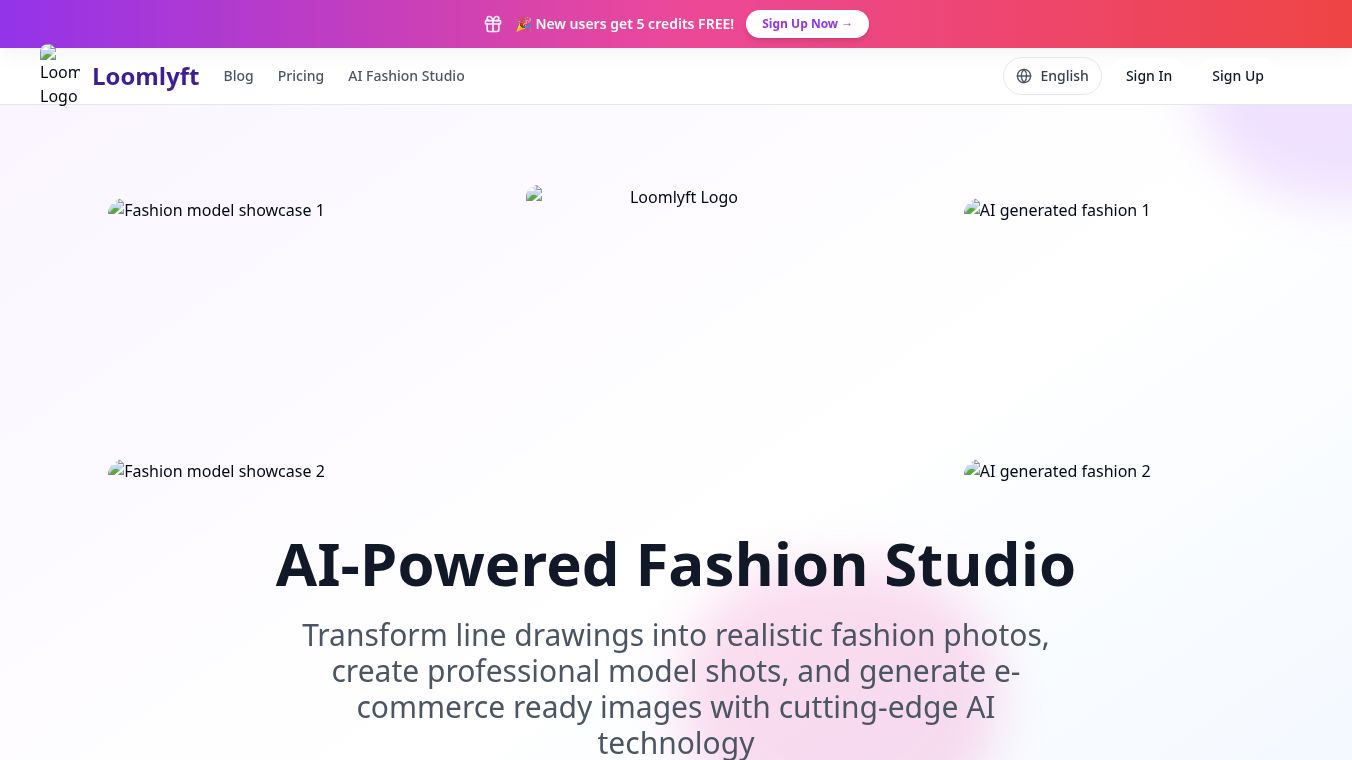1352x760 pixels.
Task: Expand the English language selector
Action: [x=1052, y=76]
